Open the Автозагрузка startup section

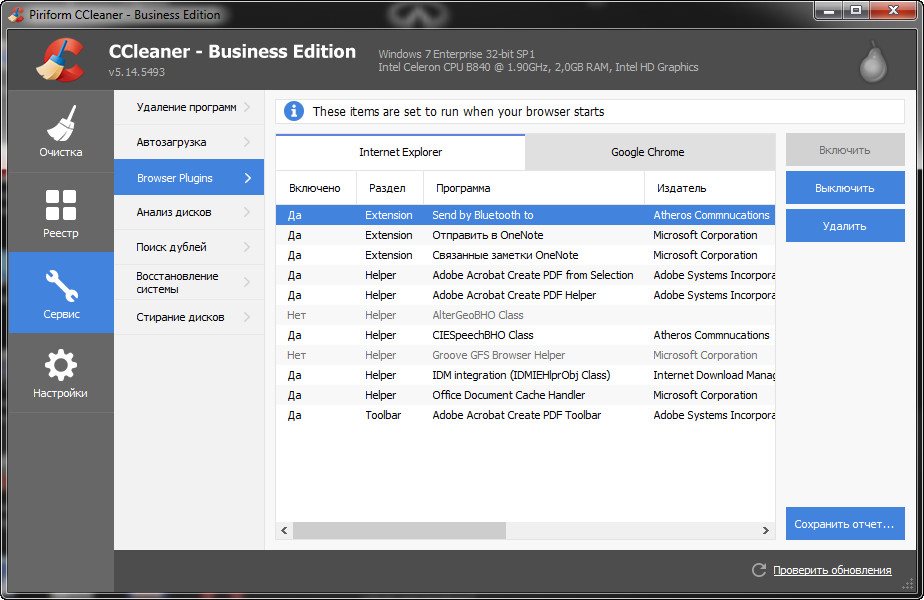(x=189, y=142)
